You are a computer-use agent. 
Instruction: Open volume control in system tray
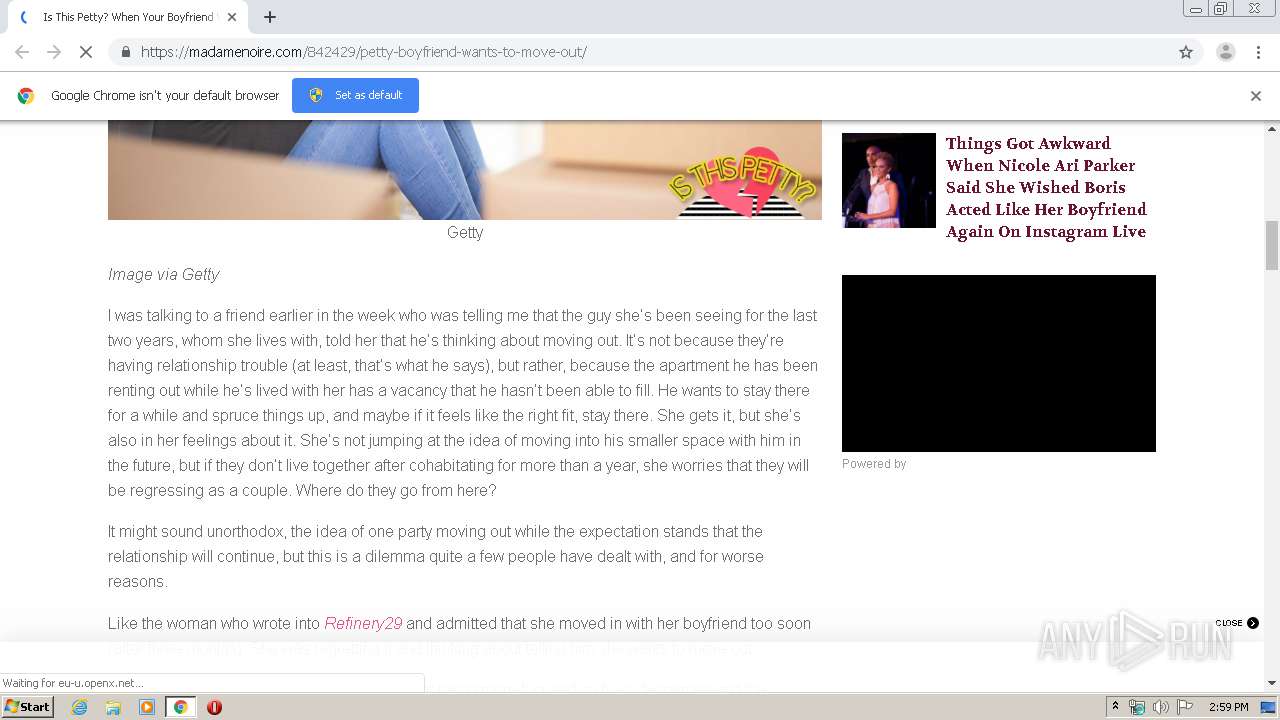click(1160, 707)
